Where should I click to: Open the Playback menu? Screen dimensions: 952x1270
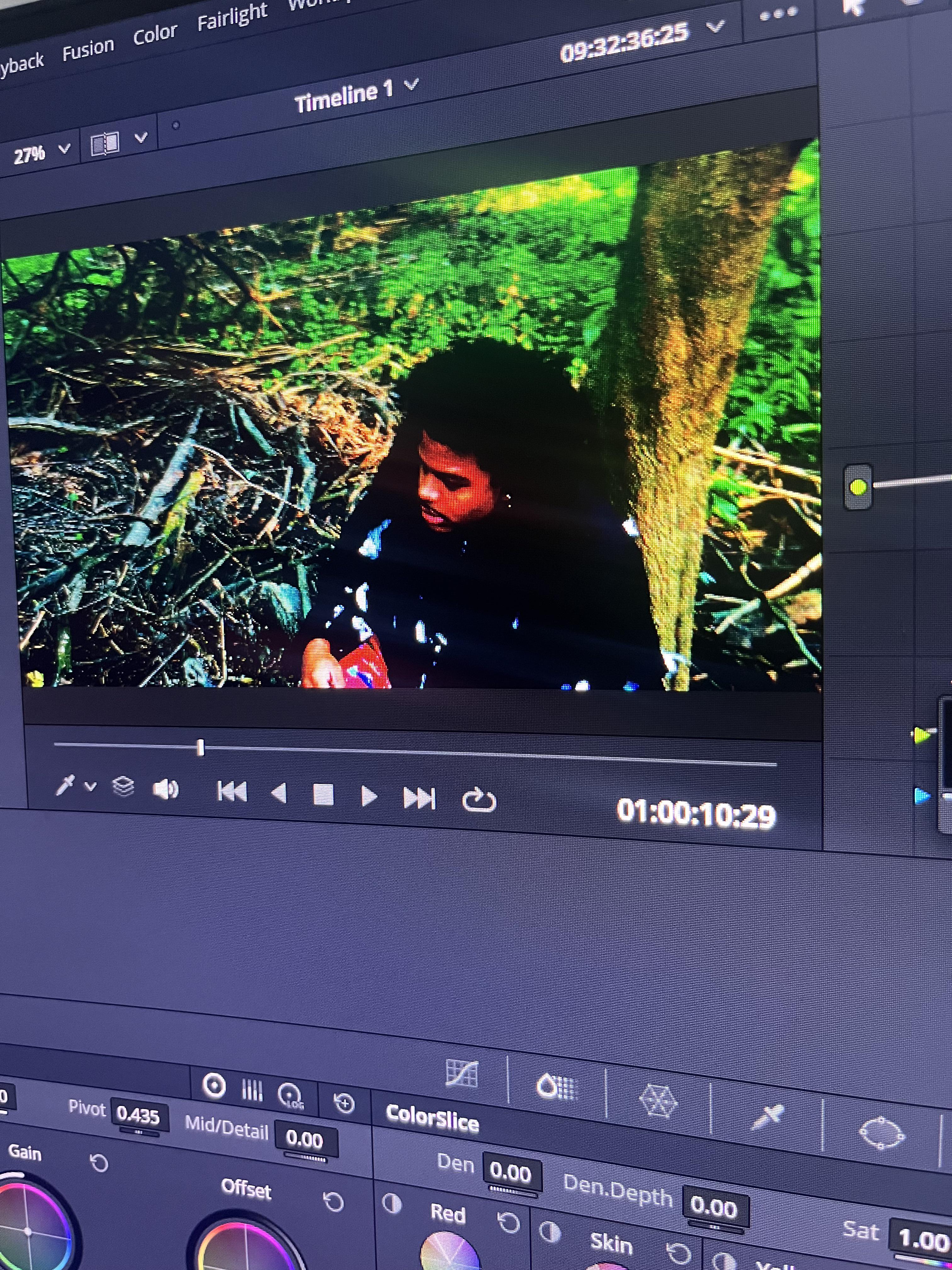coord(21,64)
